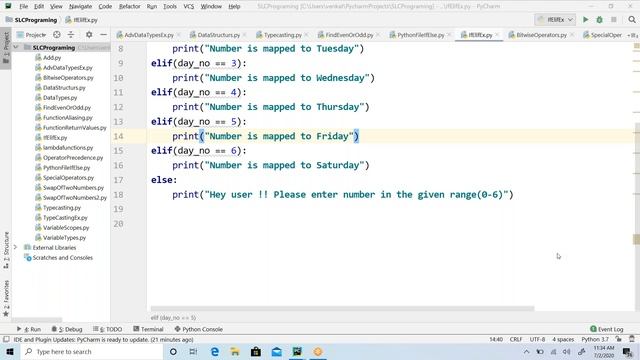This screenshot has width=640, height=360.
Task: Open the Project view selector dropdown
Action: (x=31, y=35)
